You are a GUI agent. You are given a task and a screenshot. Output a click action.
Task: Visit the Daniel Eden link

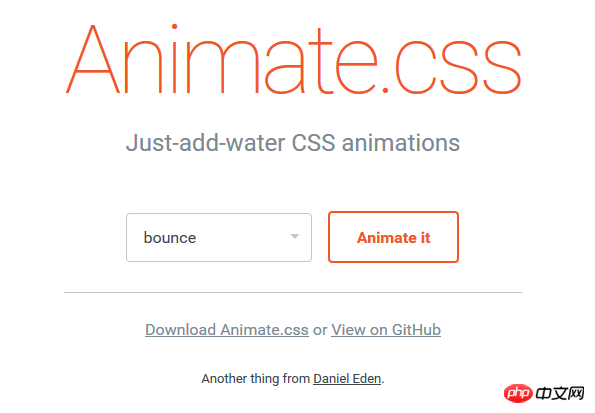tap(347, 378)
